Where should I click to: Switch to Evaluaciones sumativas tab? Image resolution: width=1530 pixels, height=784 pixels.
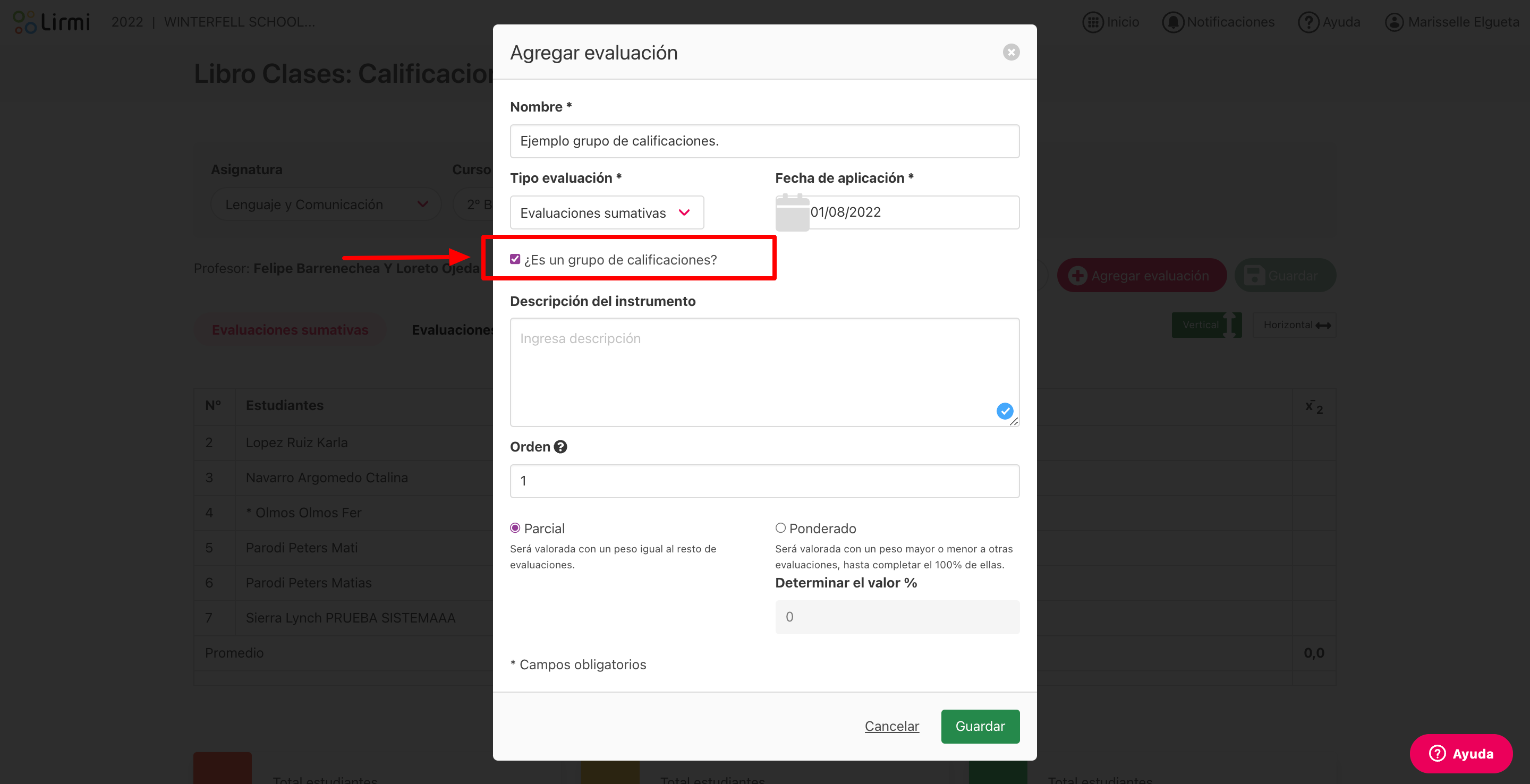[290, 330]
